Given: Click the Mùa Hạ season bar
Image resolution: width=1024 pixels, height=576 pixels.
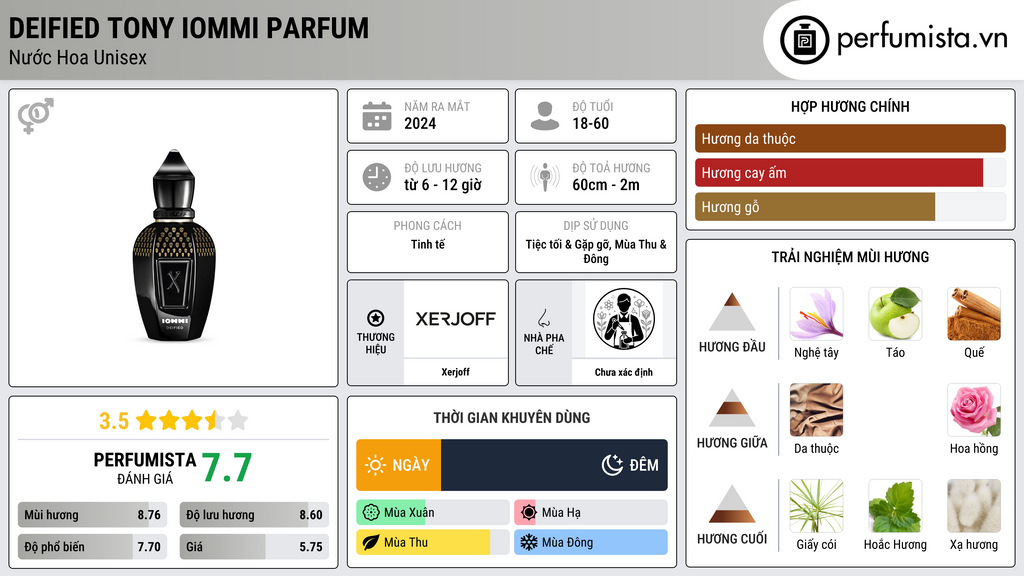Looking at the screenshot, I should 591,513.
